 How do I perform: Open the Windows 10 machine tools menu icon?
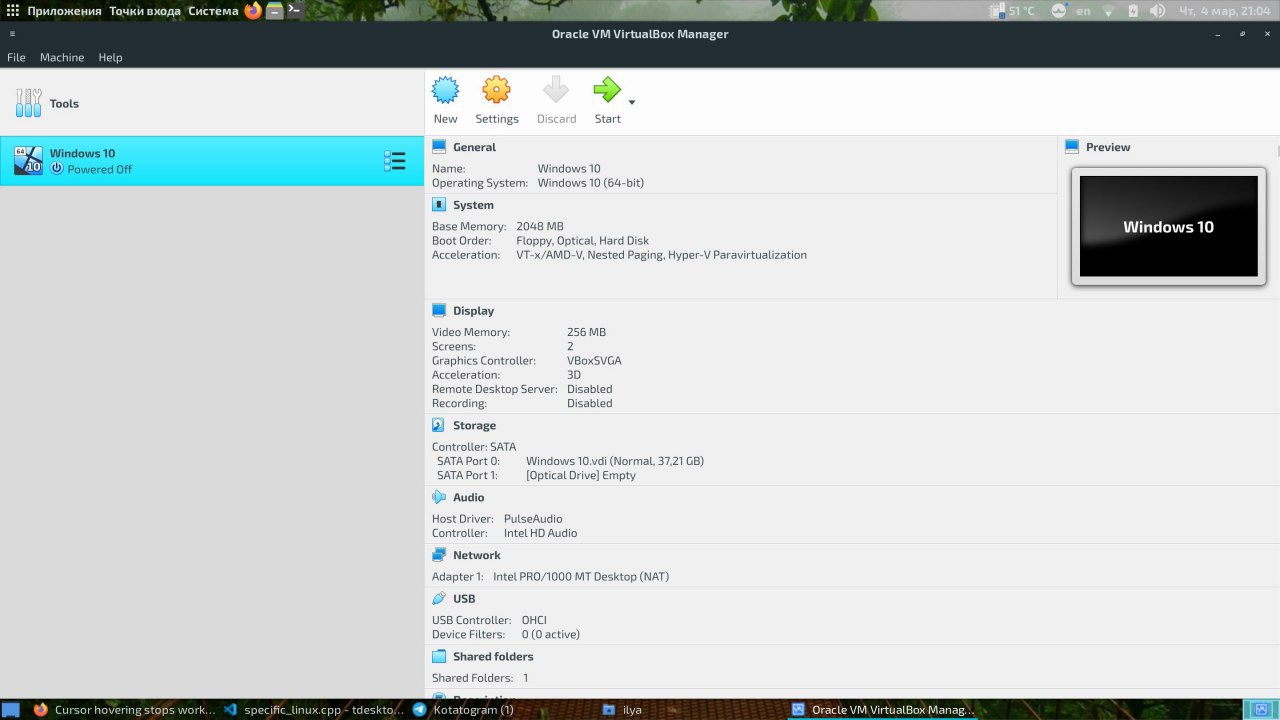tap(395, 161)
